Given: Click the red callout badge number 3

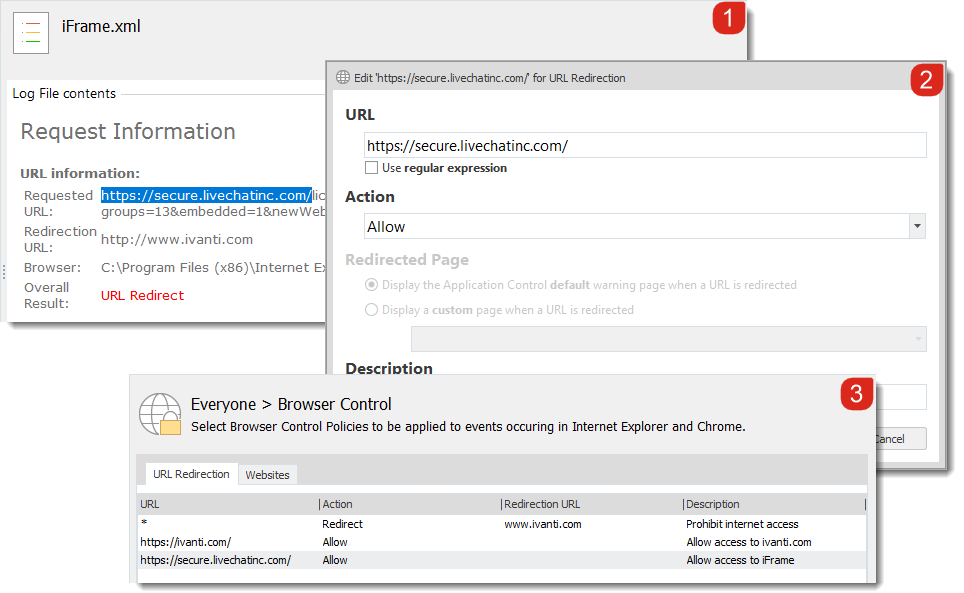Looking at the screenshot, I should pos(855,394).
